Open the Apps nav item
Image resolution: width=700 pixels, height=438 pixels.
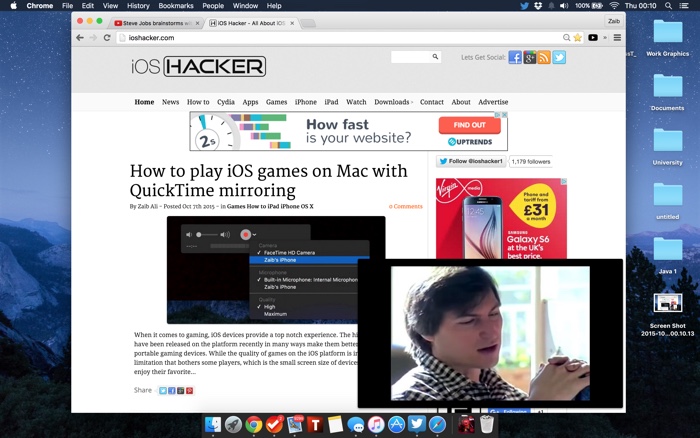click(x=250, y=102)
